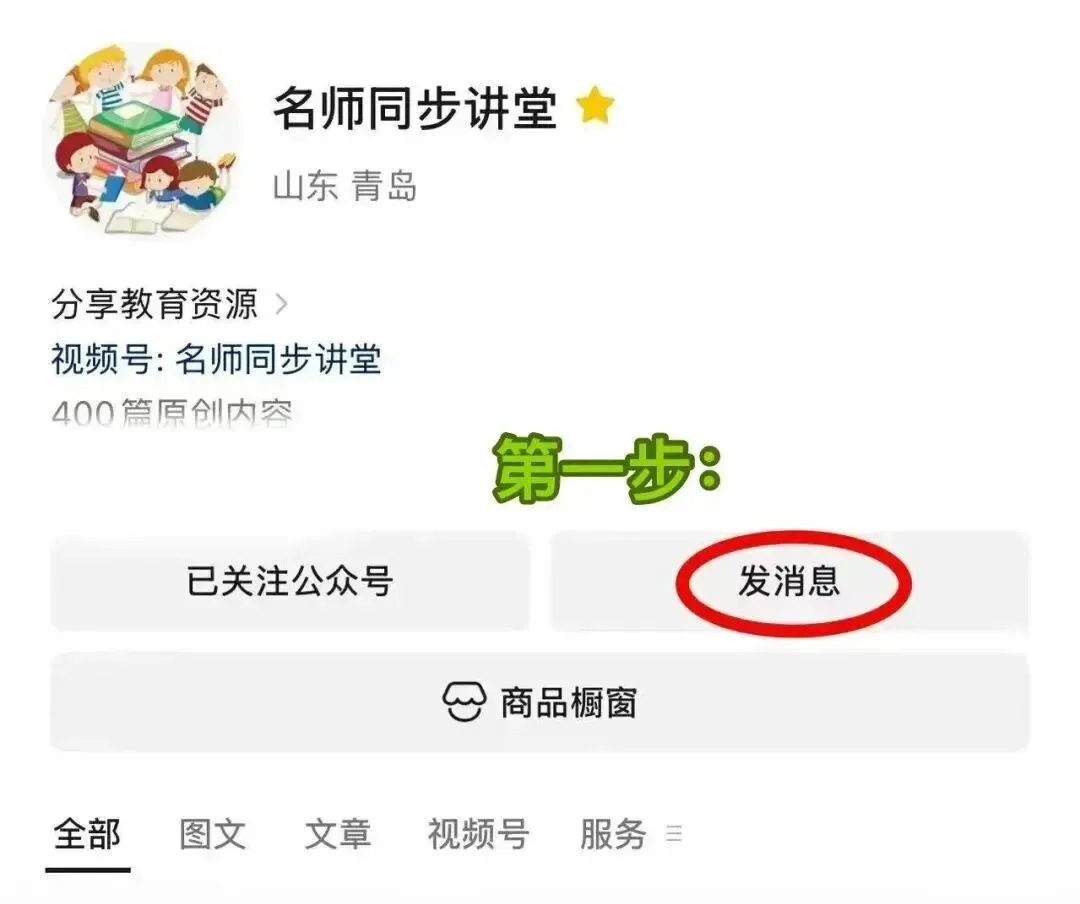This screenshot has height=904, width=1080.
Task: Select the 全部 tab
Action: [87, 834]
